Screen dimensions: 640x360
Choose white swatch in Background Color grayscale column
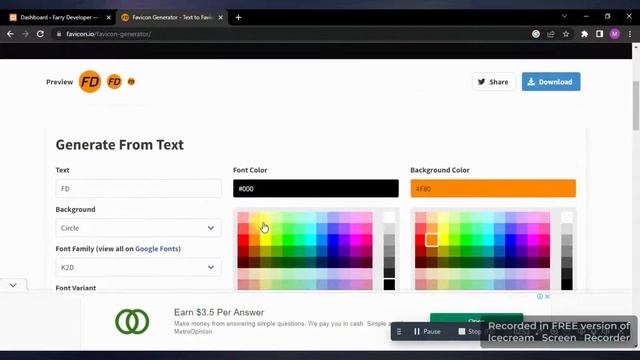coord(567,217)
